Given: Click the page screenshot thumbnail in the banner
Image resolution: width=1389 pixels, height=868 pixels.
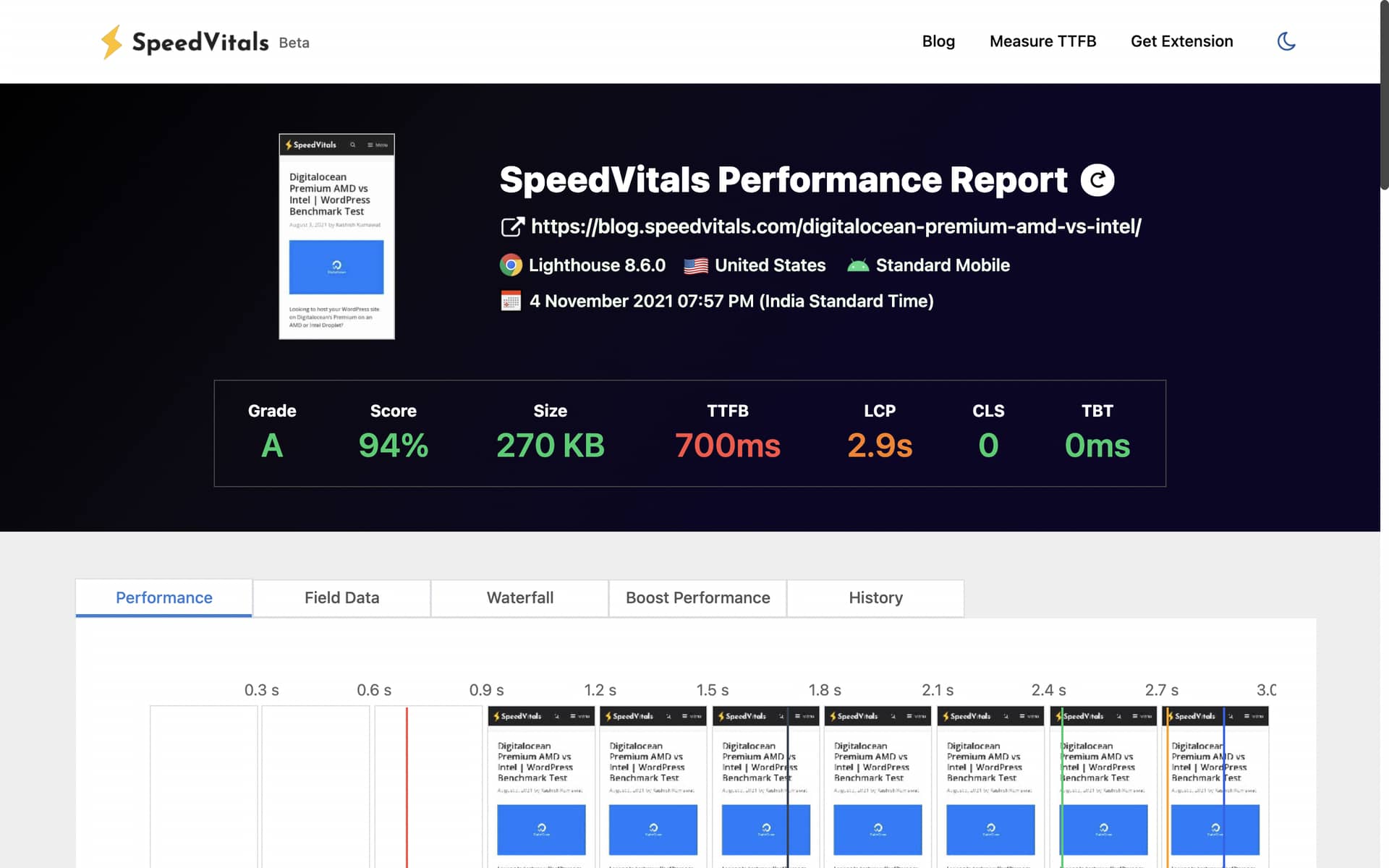Looking at the screenshot, I should tap(337, 237).
